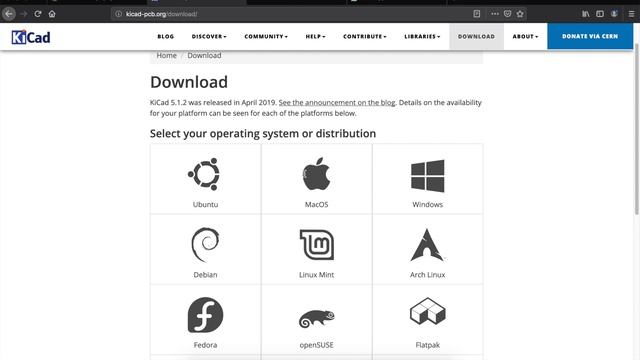Expand the Contribute dropdown menu
The height and width of the screenshot is (360, 640).
[364, 36]
